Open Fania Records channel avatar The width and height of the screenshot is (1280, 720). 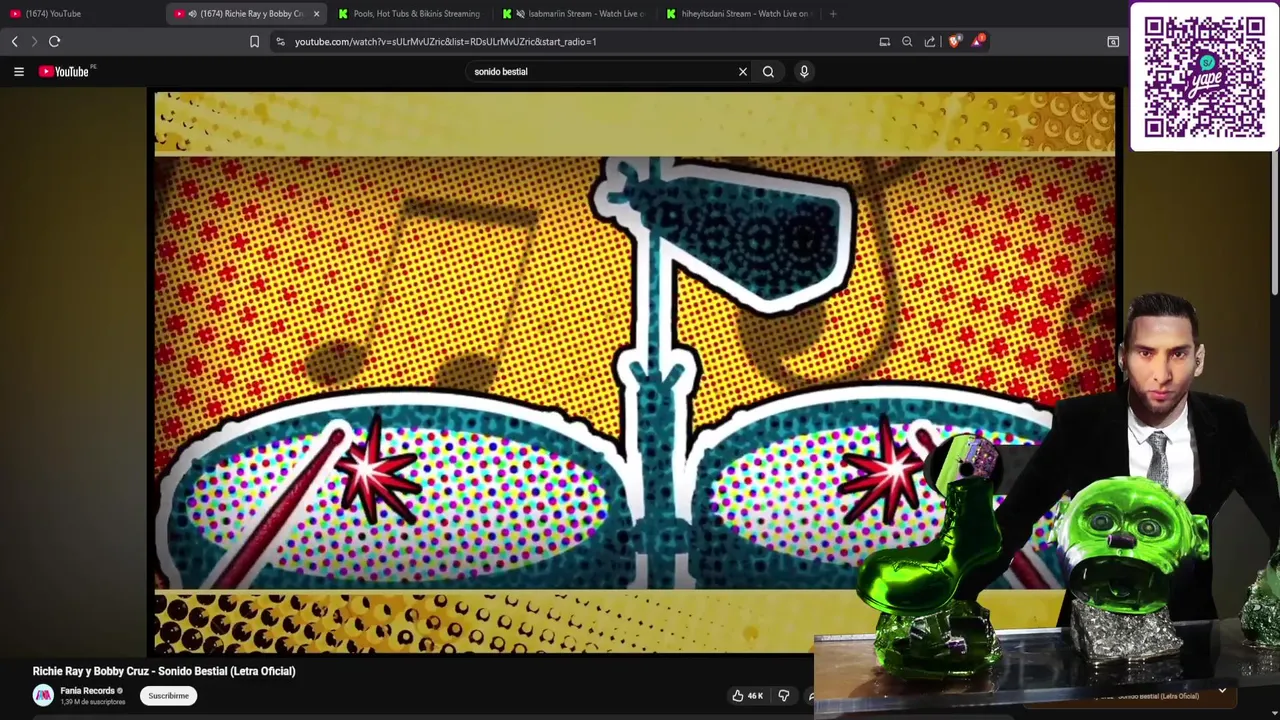(x=43, y=695)
